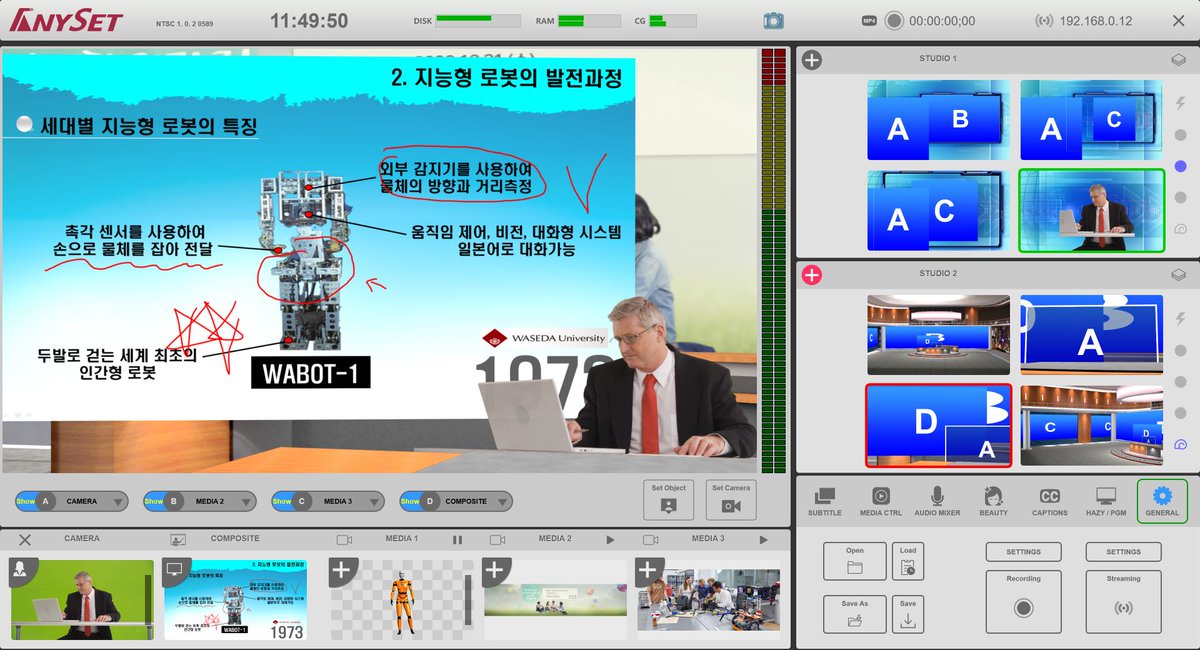This screenshot has width=1200, height=650.
Task: Click the top bar record circle
Action: point(894,21)
